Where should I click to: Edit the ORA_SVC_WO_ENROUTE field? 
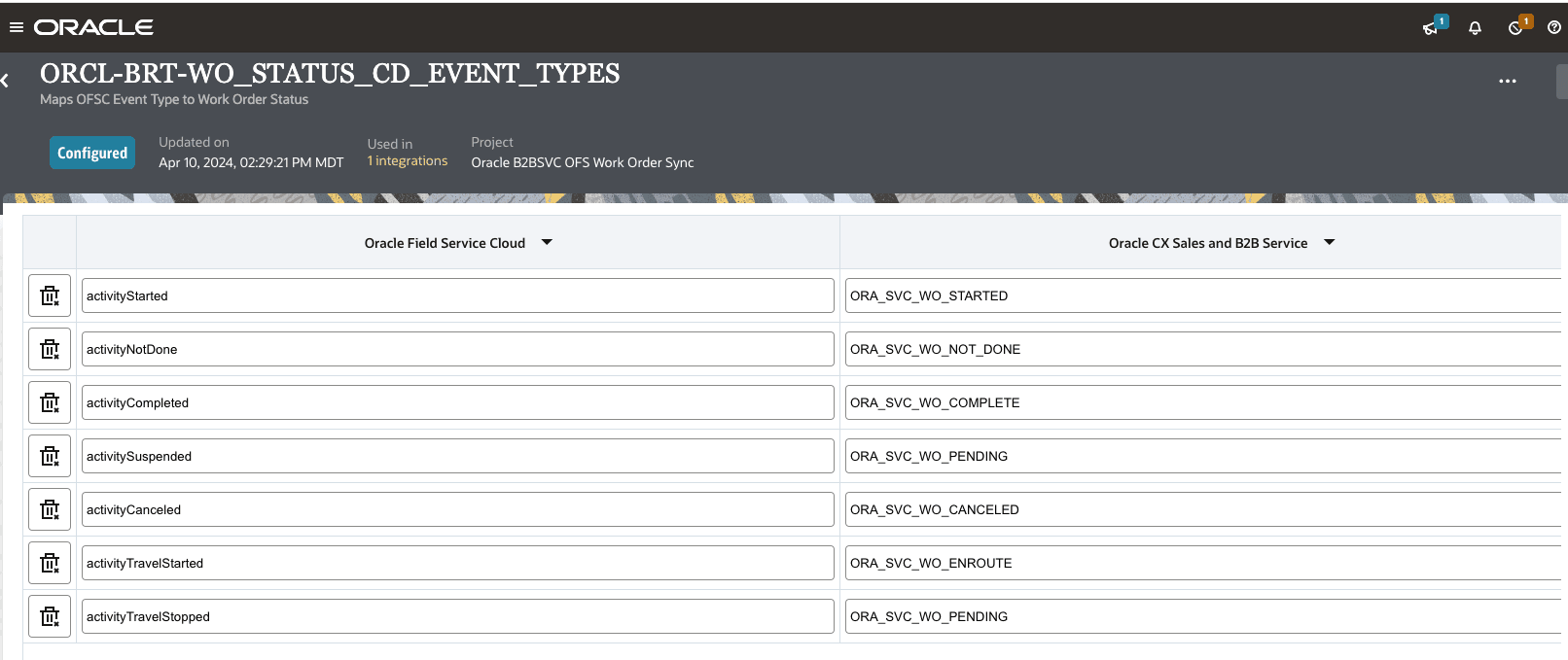coord(1203,563)
